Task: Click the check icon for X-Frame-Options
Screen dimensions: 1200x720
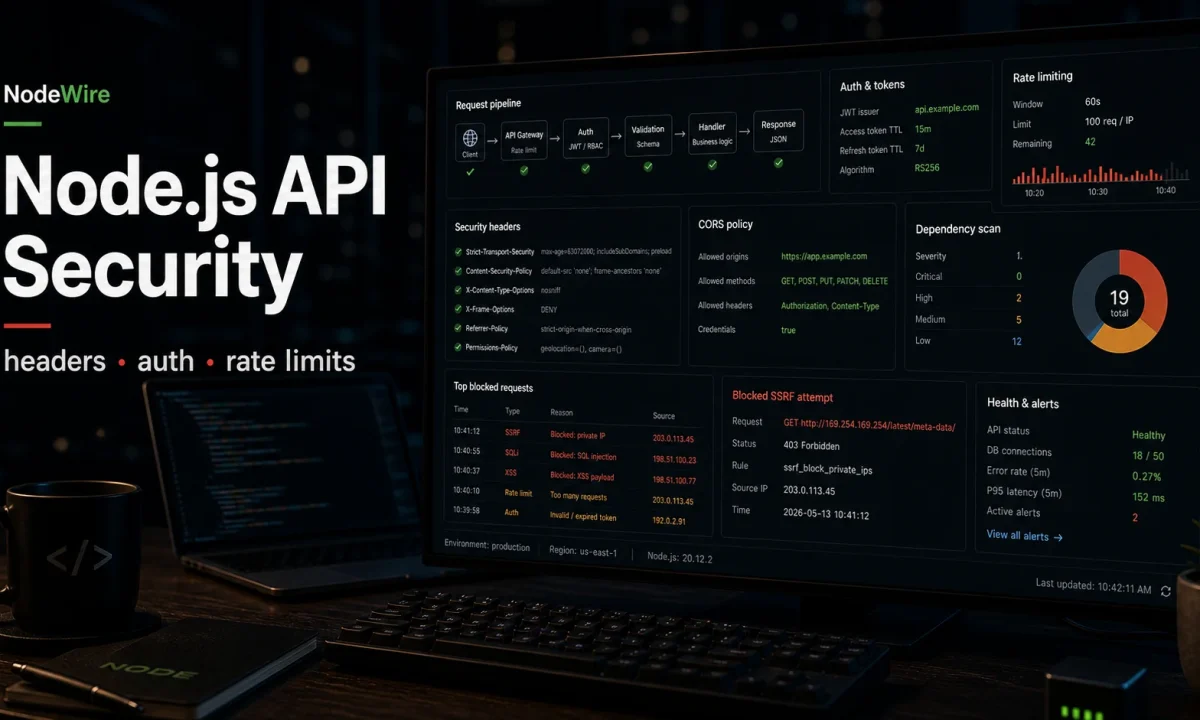Action: [457, 309]
